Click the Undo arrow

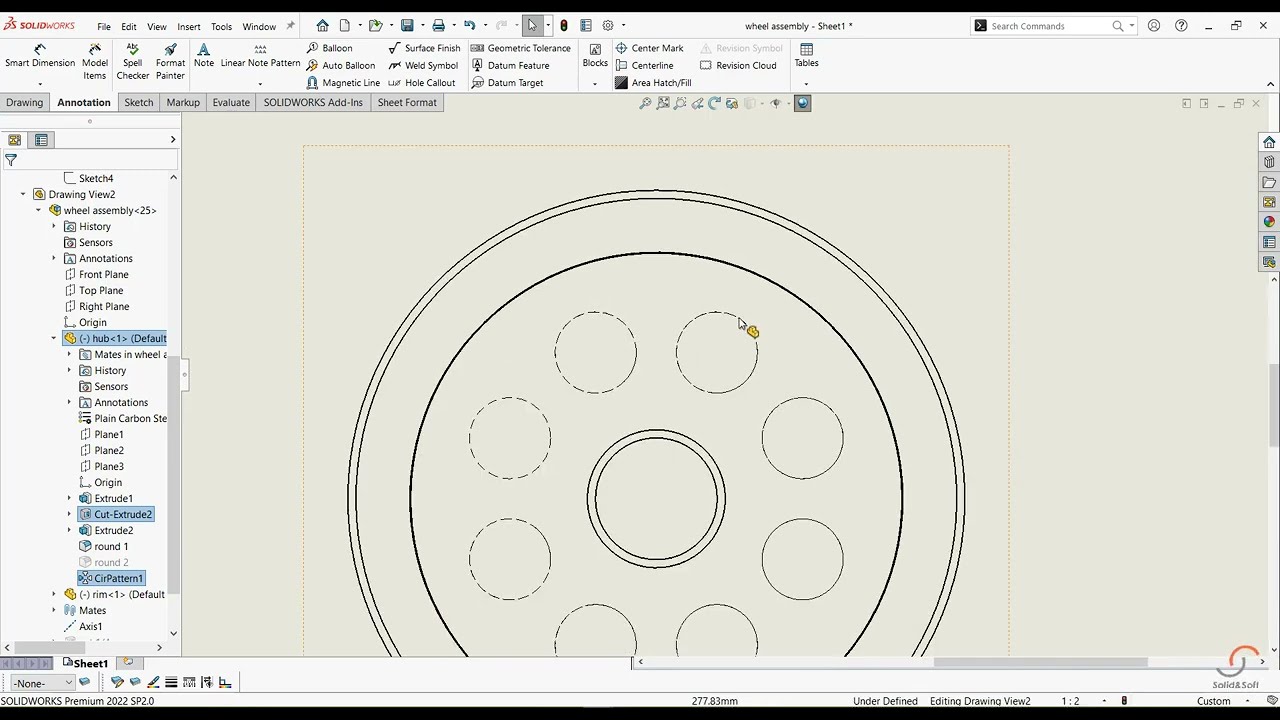click(x=469, y=26)
